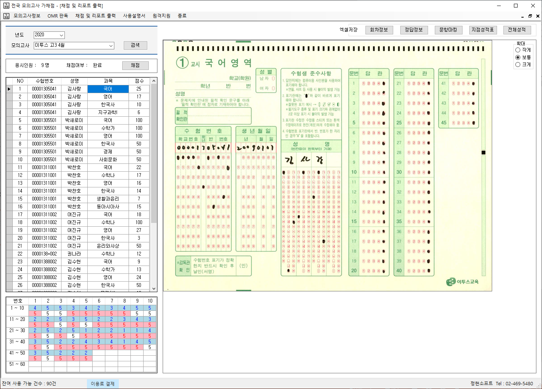Viewport: 542px width, 389px height.
Task: Select the highlighted 국어 cell in row 1
Action: 108,89
